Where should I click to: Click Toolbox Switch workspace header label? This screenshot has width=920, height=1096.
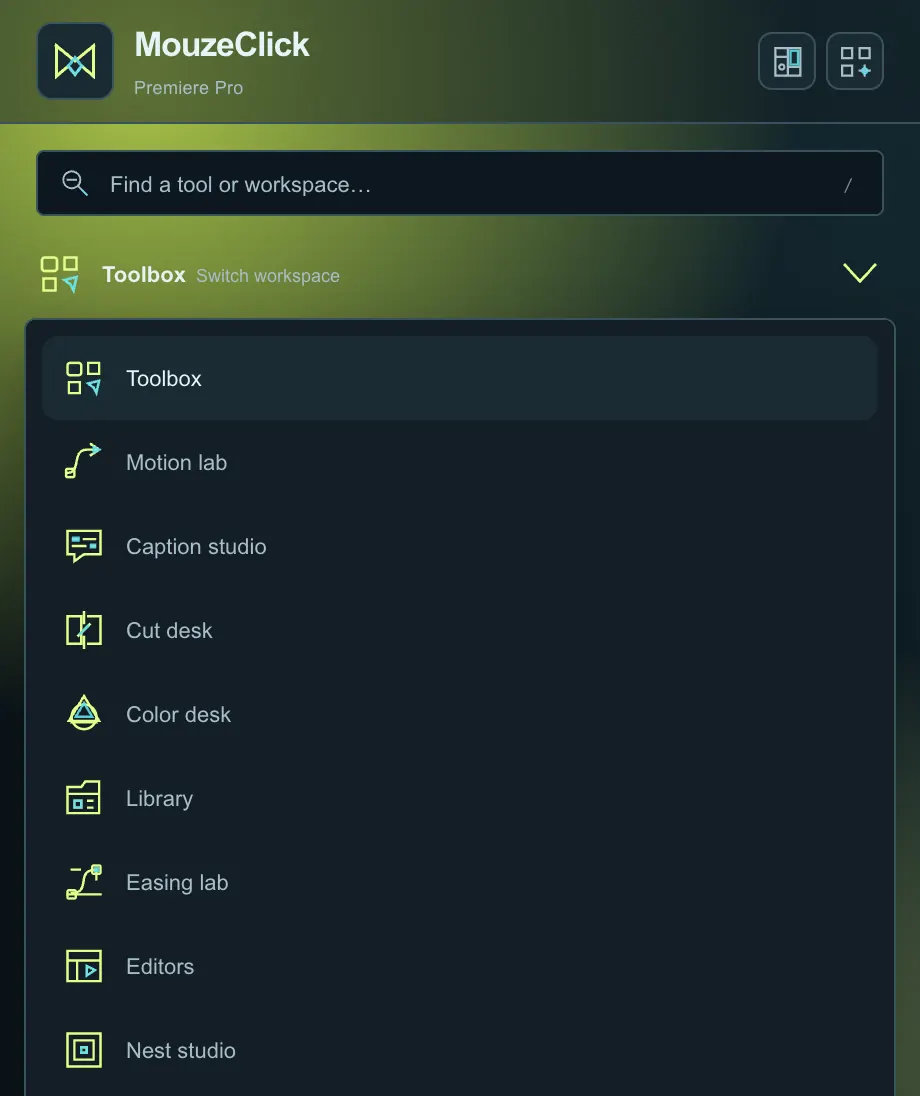221,275
